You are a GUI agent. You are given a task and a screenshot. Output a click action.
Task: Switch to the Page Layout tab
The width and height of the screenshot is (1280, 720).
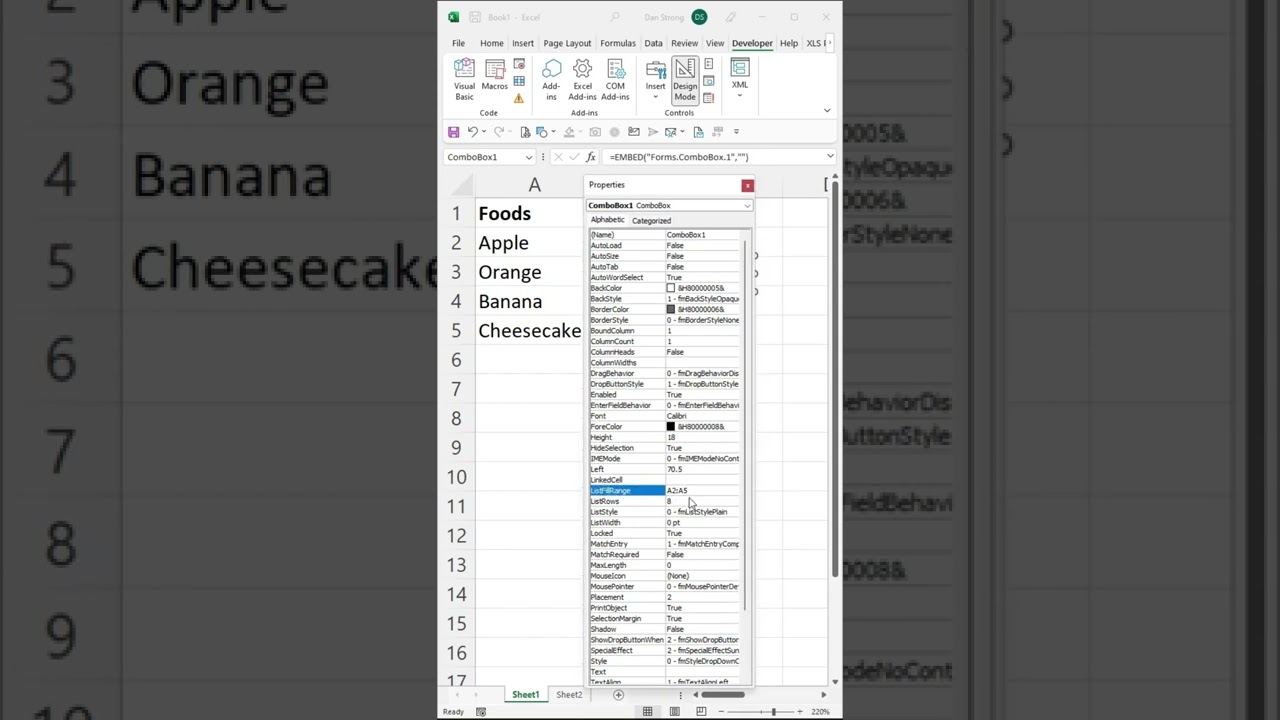click(x=567, y=43)
